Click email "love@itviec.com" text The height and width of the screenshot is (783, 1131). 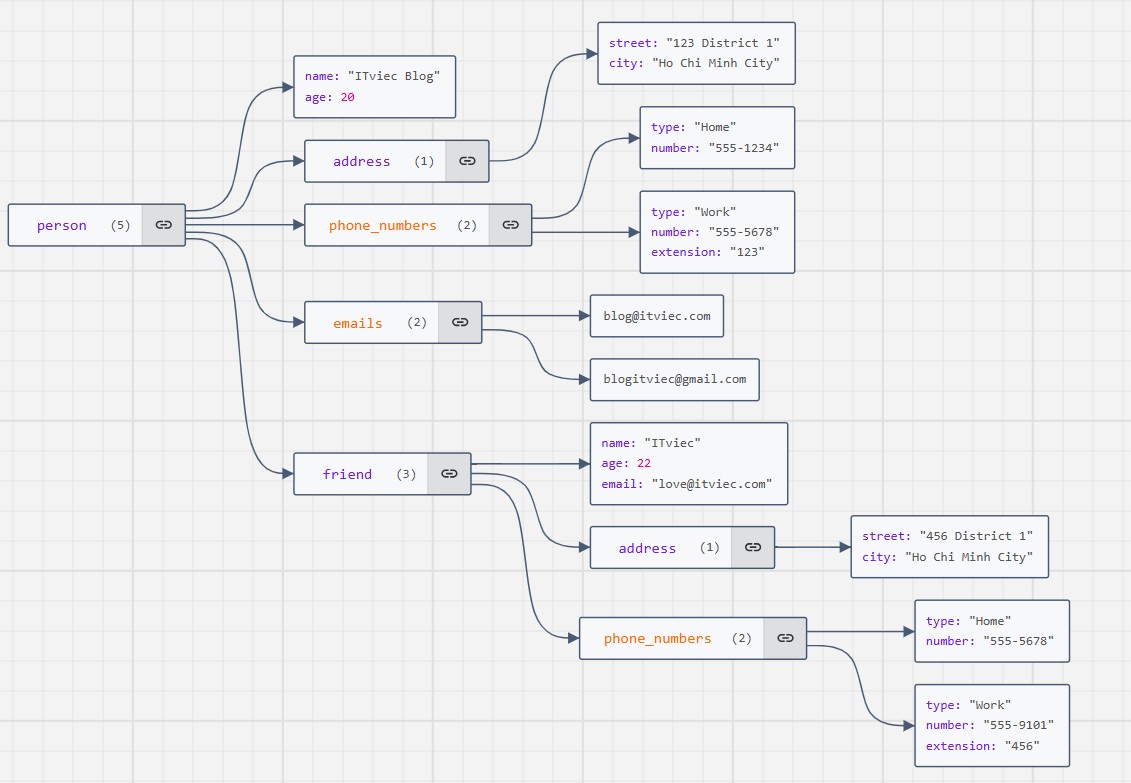tap(687, 484)
